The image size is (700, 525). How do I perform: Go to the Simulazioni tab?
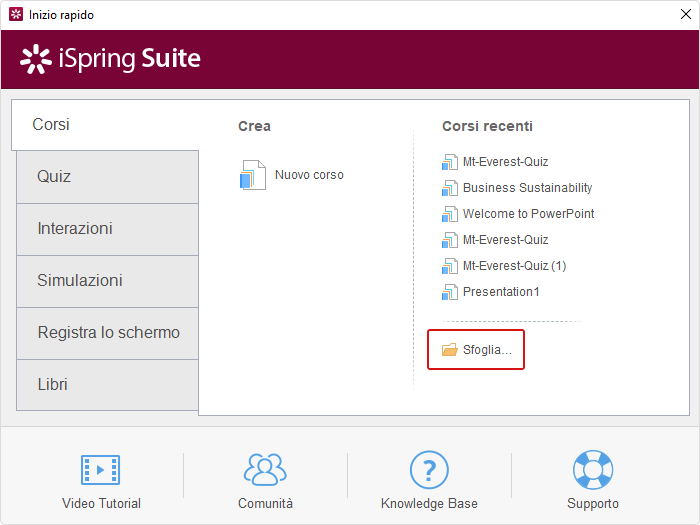point(107,281)
